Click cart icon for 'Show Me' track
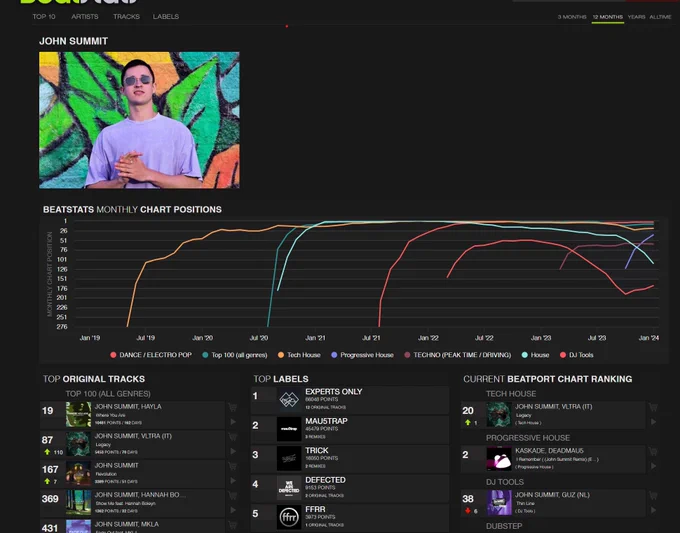This screenshot has height=533, width=680. pyautogui.click(x=233, y=496)
